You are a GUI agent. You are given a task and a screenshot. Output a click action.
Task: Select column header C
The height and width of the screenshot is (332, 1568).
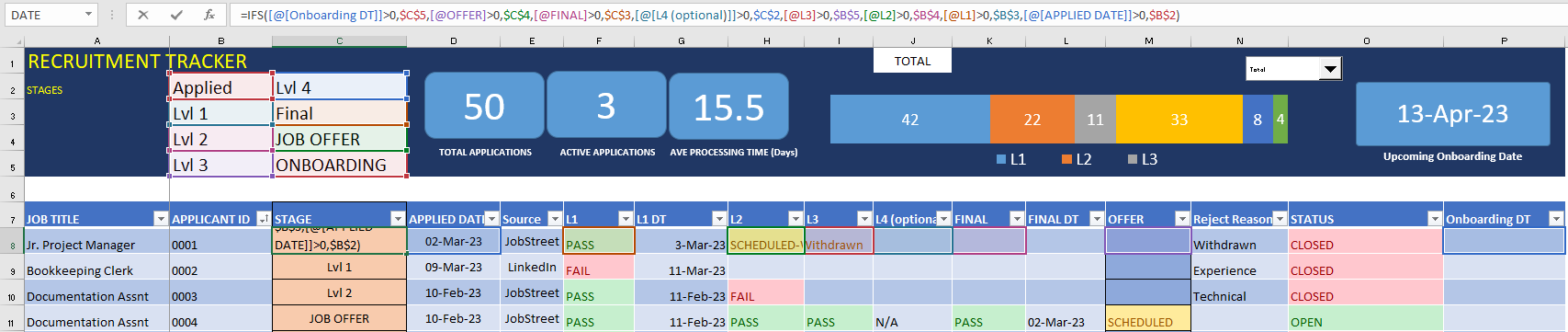pyautogui.click(x=339, y=40)
